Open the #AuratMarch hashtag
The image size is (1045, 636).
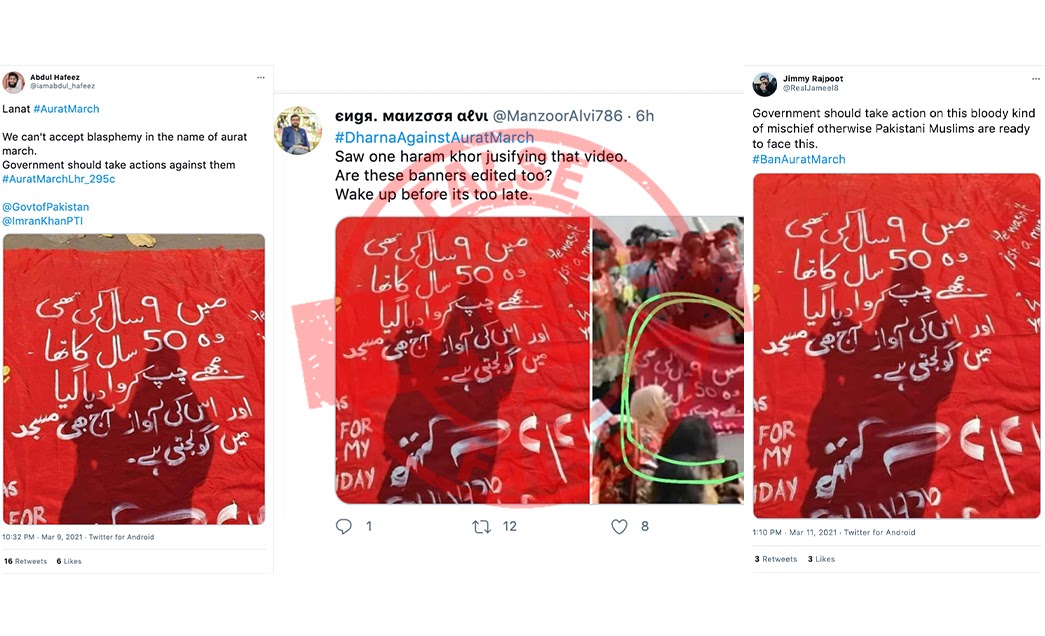[66, 109]
